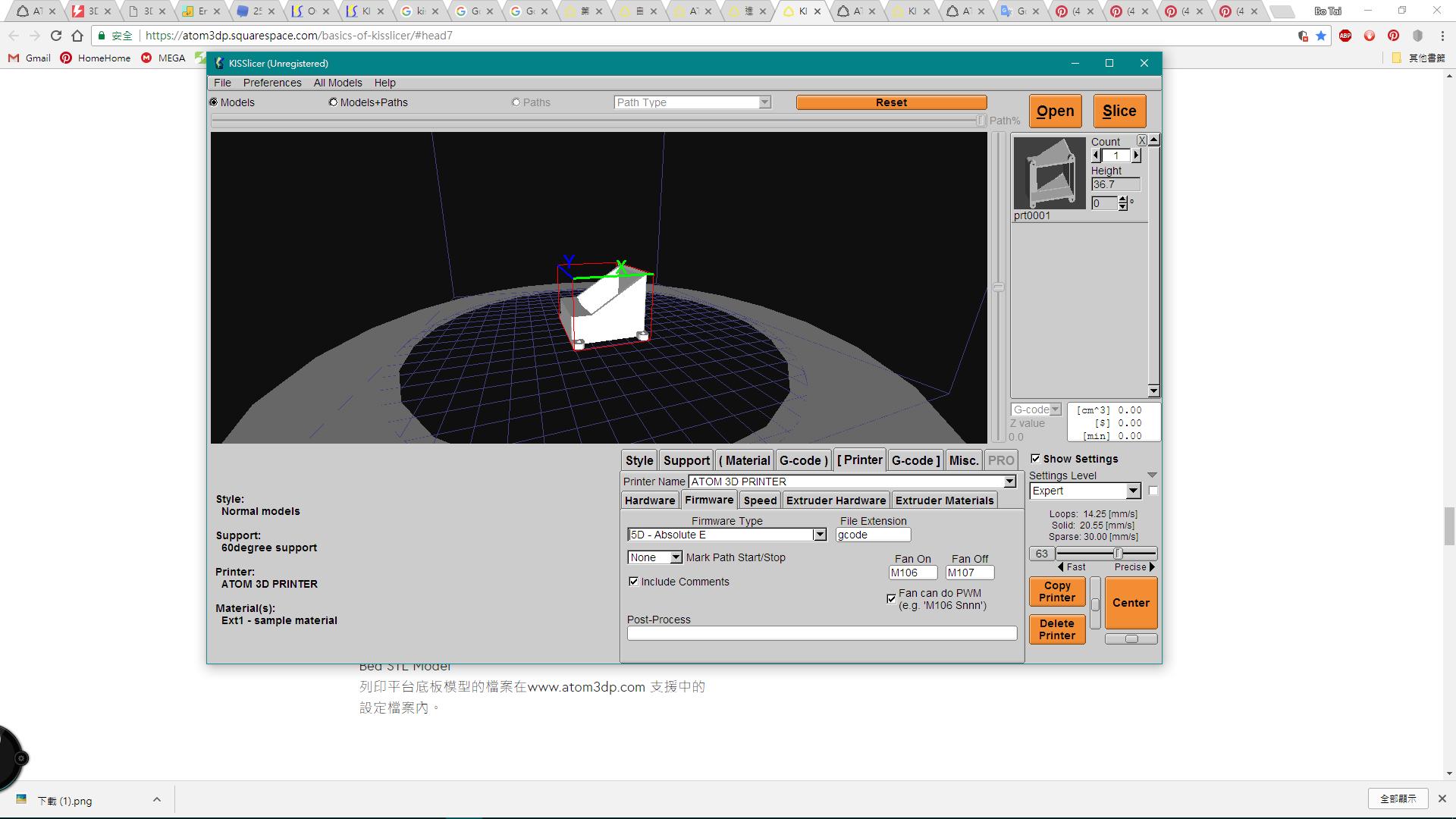1456x819 pixels.
Task: Click the vertical Z value slider handle
Action: 999,287
